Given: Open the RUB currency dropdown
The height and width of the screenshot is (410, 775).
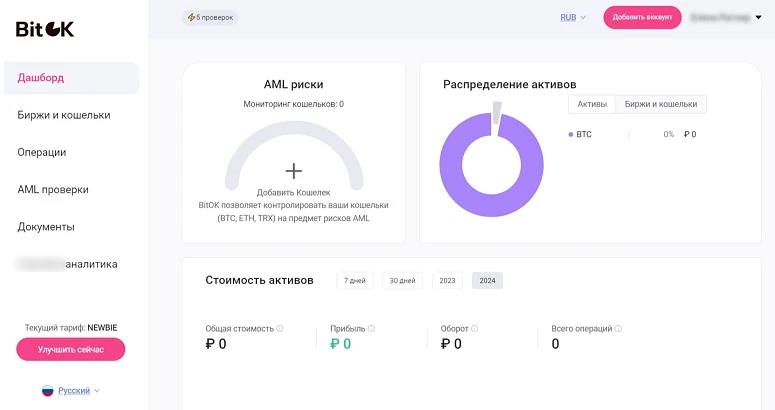Looking at the screenshot, I should 572,17.
